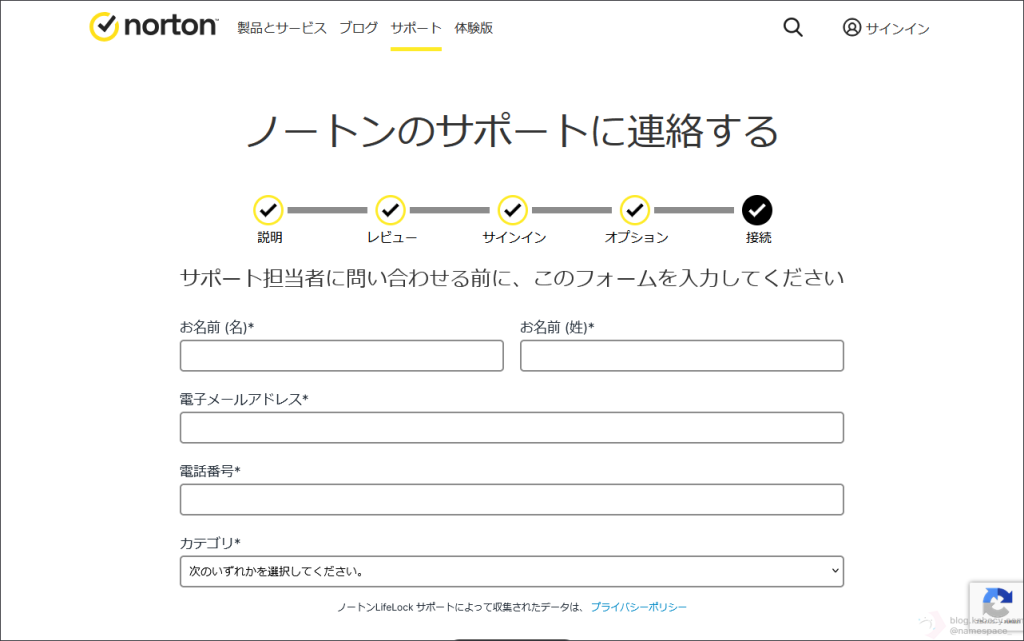Screen dimensions: 1024x641
Task: Click the 説明 step checkmark circle
Action: click(268, 210)
